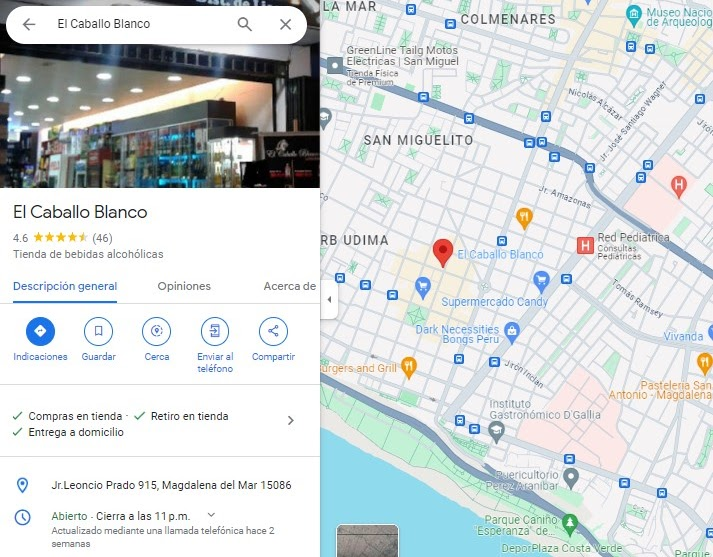This screenshot has width=713, height=557.
Task: Open the Acerca de tab
Action: [290, 286]
